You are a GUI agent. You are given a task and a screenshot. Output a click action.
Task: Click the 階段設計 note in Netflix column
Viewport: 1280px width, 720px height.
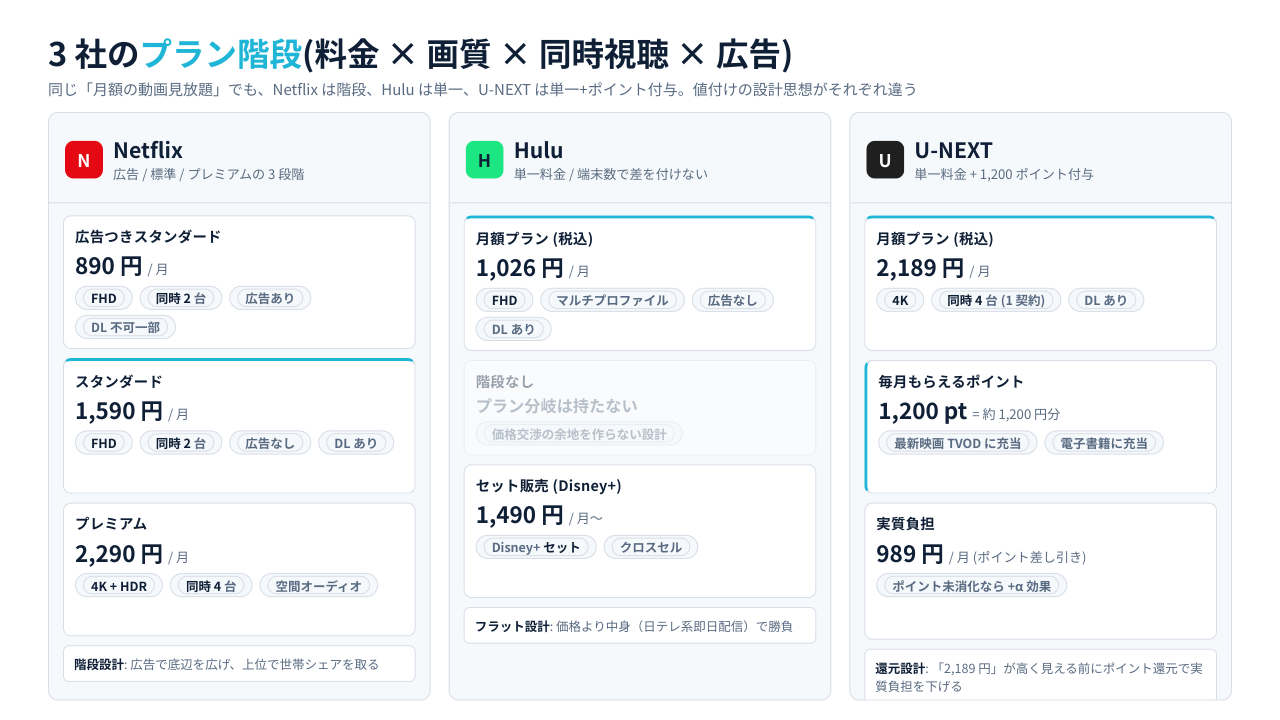(239, 664)
